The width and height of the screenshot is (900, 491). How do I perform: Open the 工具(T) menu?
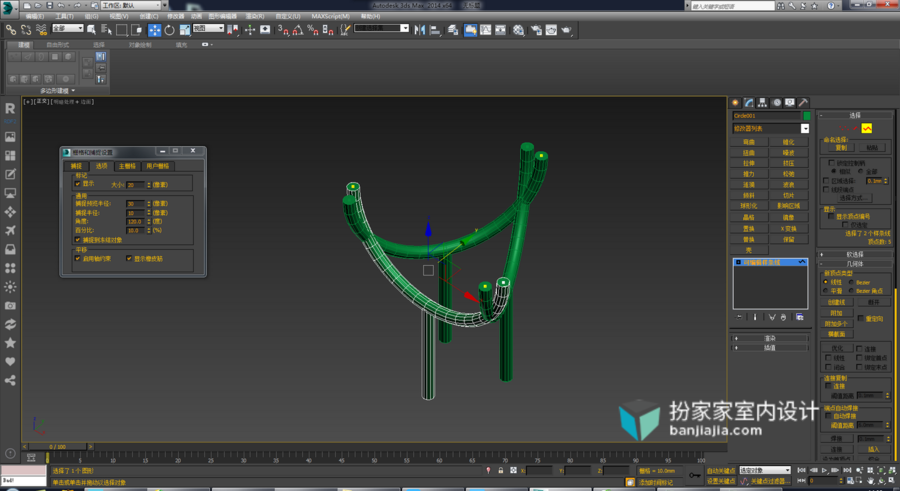(x=64, y=16)
